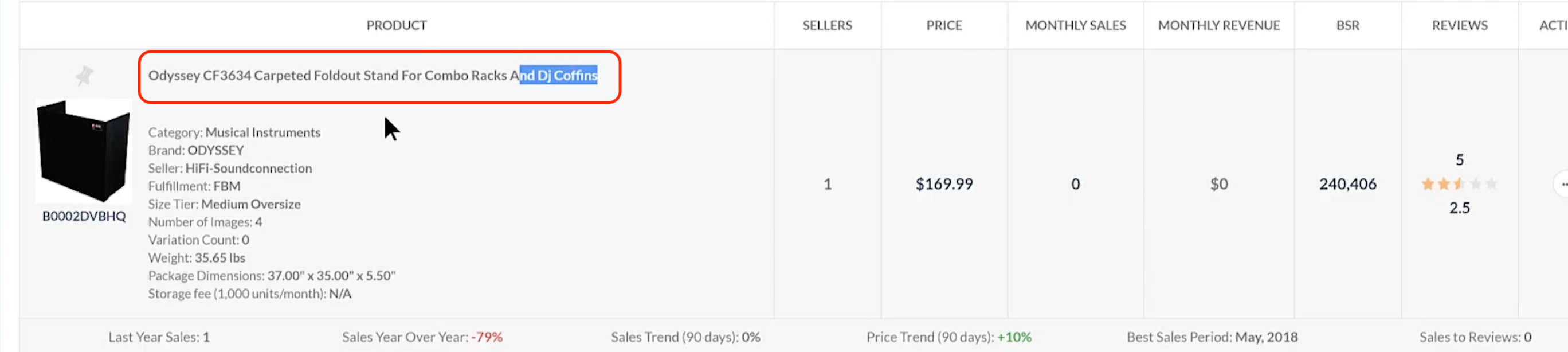Screen dimensions: 1568x352
Task: Click the ASIN B0002DVBHQ text
Action: [84, 216]
